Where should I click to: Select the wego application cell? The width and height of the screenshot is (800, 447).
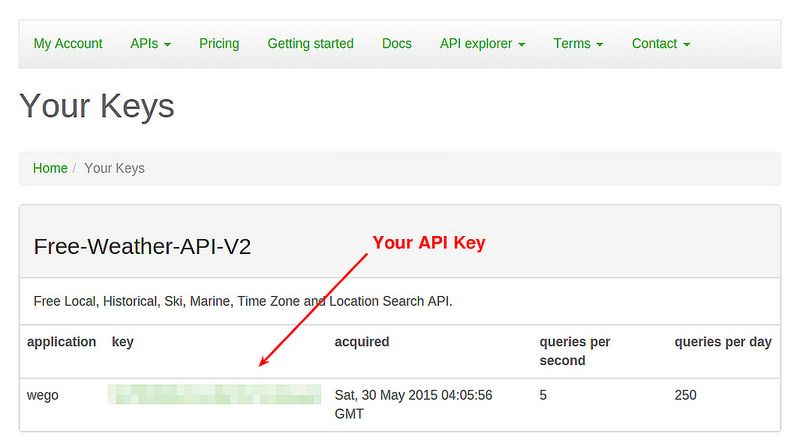[43, 395]
